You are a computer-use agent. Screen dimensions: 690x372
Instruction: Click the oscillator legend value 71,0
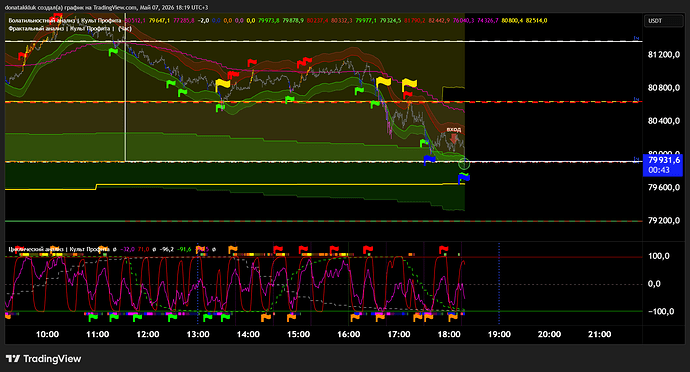(143, 249)
